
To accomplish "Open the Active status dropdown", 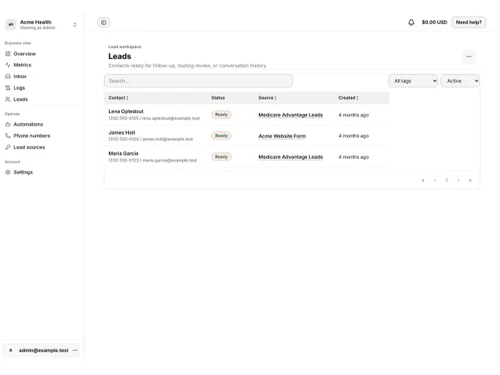I will [x=460, y=81].
